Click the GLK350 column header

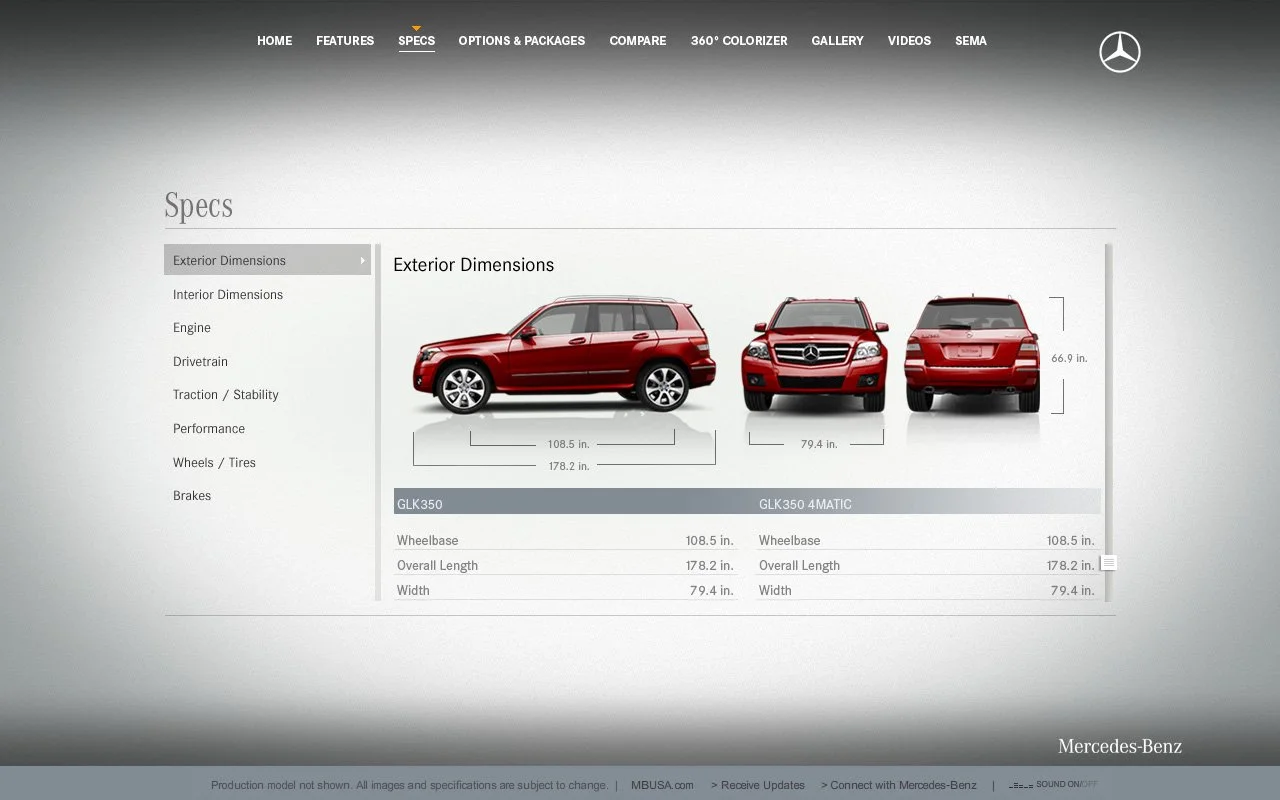click(x=420, y=505)
